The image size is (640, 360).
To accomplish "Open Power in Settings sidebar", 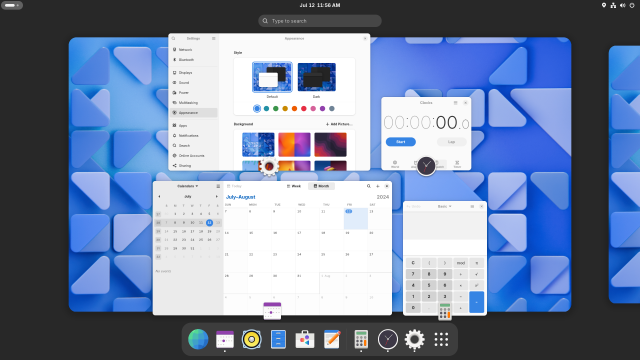I will 193,93.
